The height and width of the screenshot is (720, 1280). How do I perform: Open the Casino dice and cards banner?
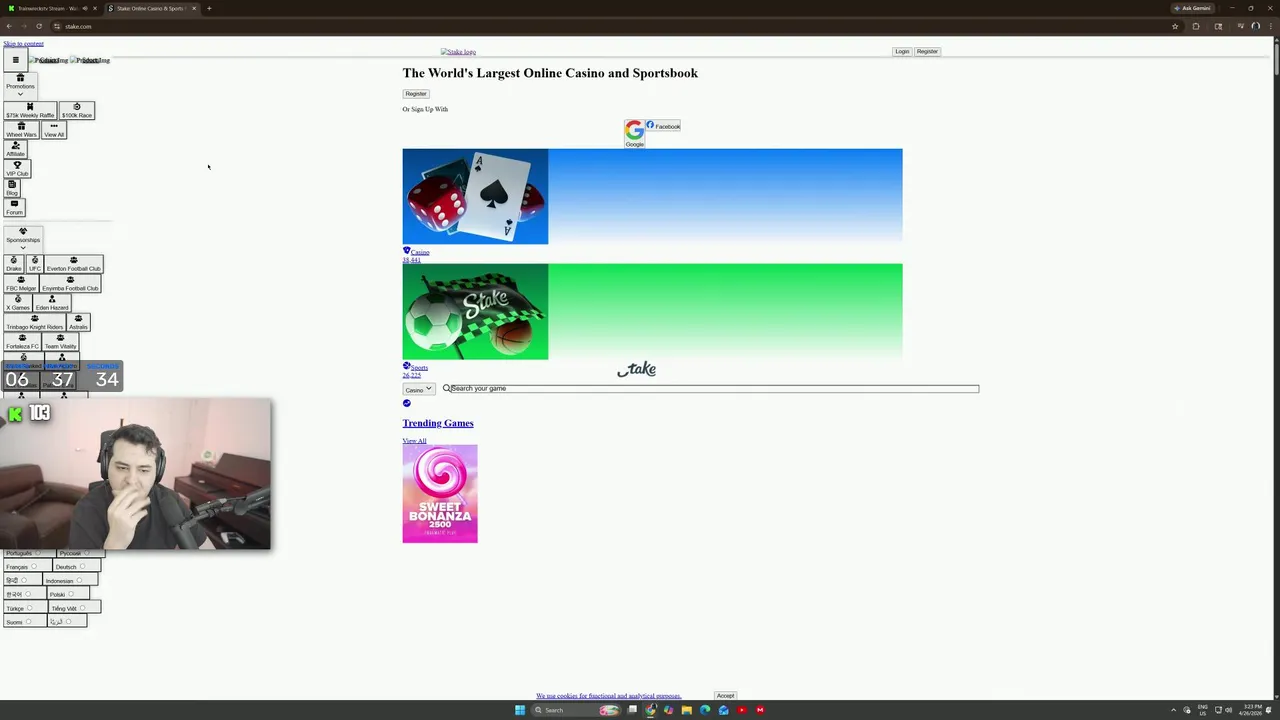[652, 196]
